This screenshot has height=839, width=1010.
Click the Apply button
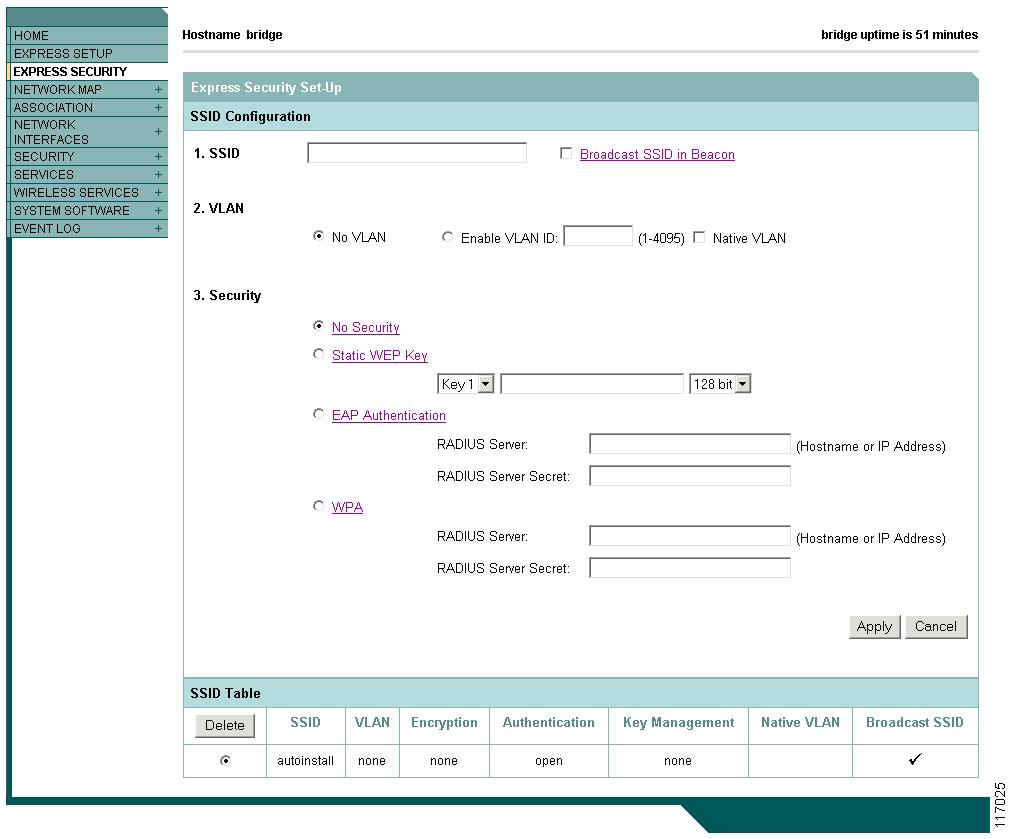874,627
